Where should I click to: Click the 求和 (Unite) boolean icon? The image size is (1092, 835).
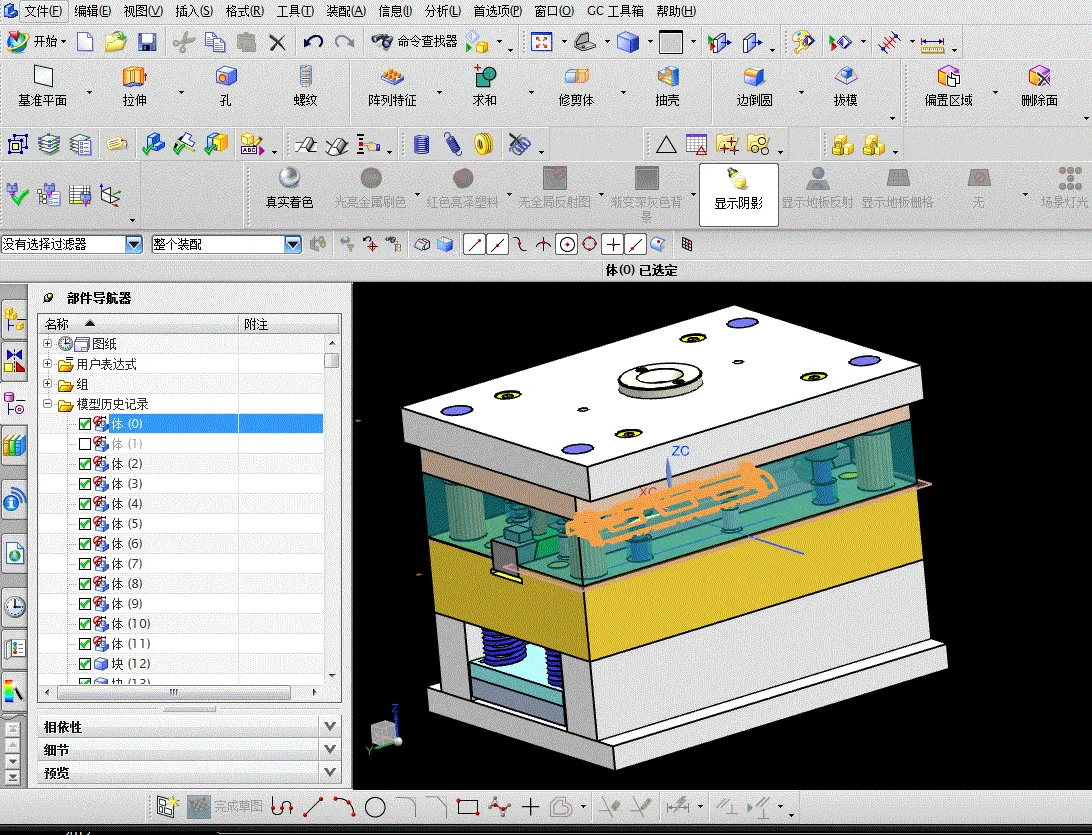click(x=485, y=77)
